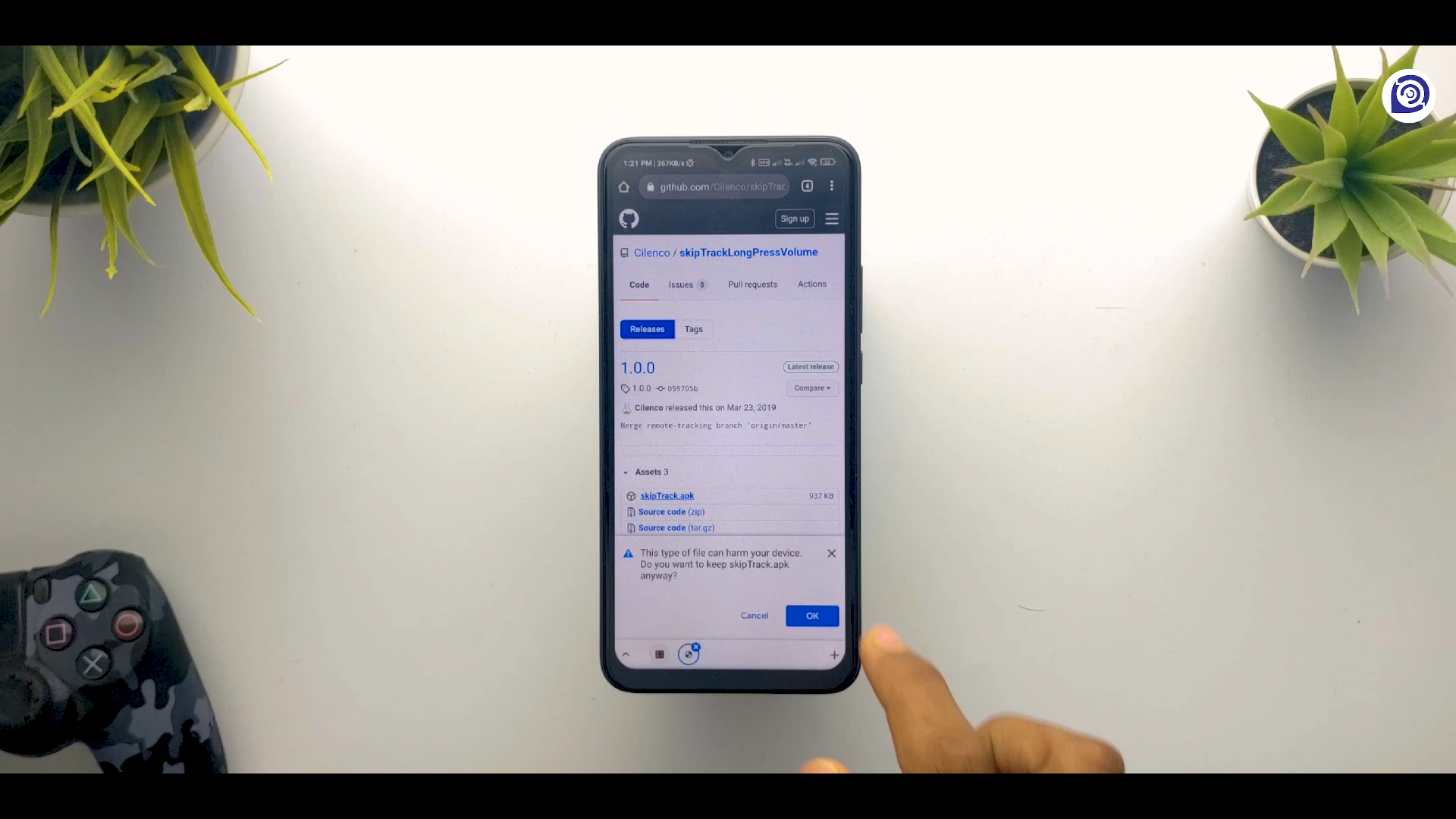This screenshot has height=819, width=1456.
Task: Toggle the Assets 3 section collapse
Action: pyautogui.click(x=627, y=471)
